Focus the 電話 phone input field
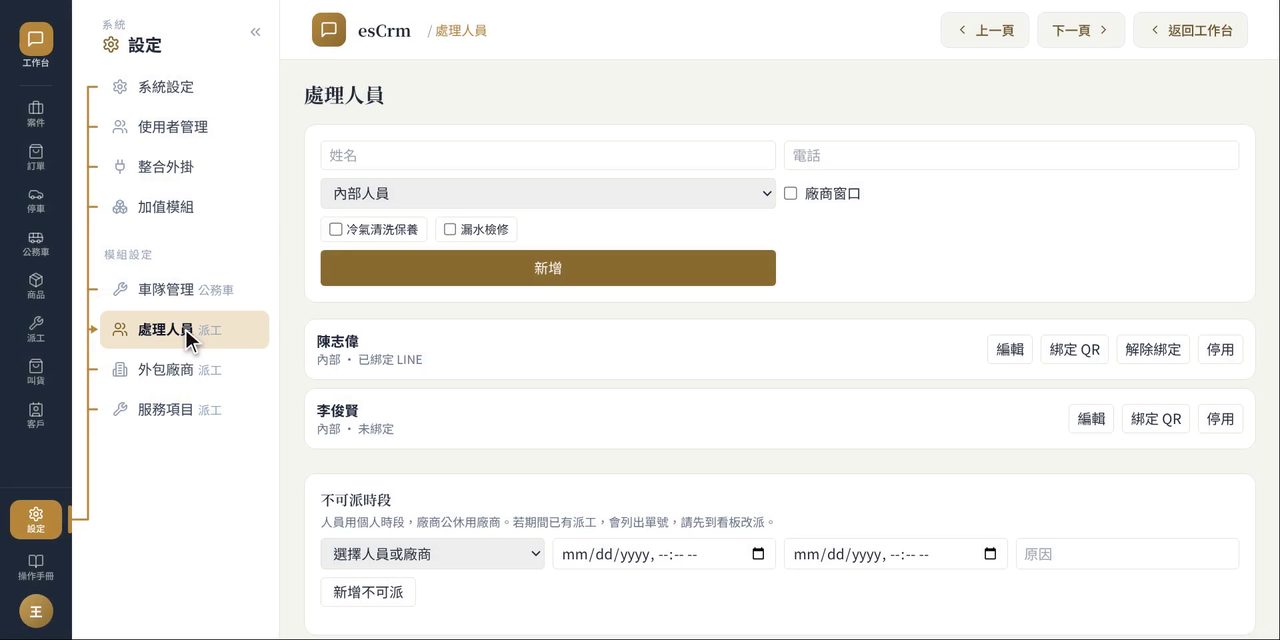The image size is (1280, 640). point(1011,156)
